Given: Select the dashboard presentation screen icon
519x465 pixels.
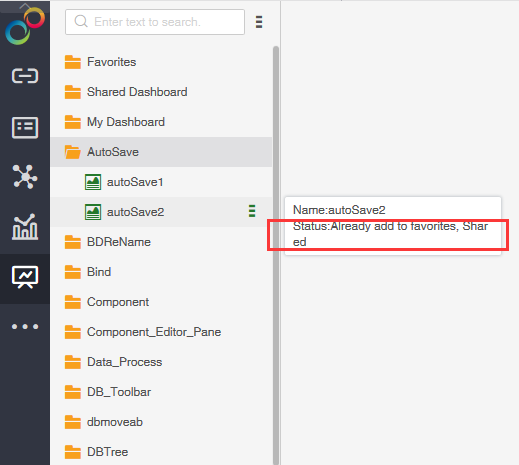Looking at the screenshot, I should pos(25,277).
